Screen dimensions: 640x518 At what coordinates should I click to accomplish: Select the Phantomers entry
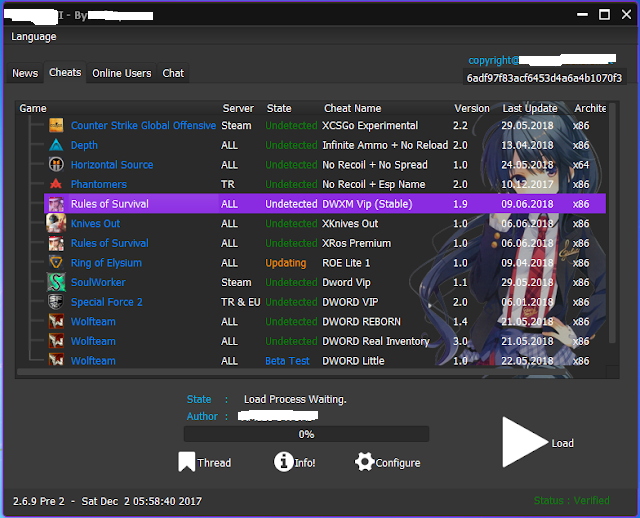pos(99,184)
